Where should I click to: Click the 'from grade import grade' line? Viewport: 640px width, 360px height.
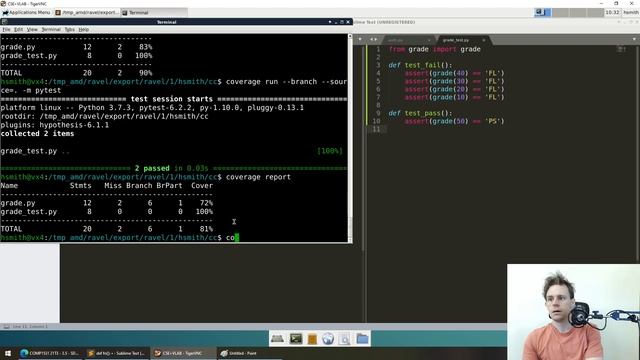click(434, 49)
